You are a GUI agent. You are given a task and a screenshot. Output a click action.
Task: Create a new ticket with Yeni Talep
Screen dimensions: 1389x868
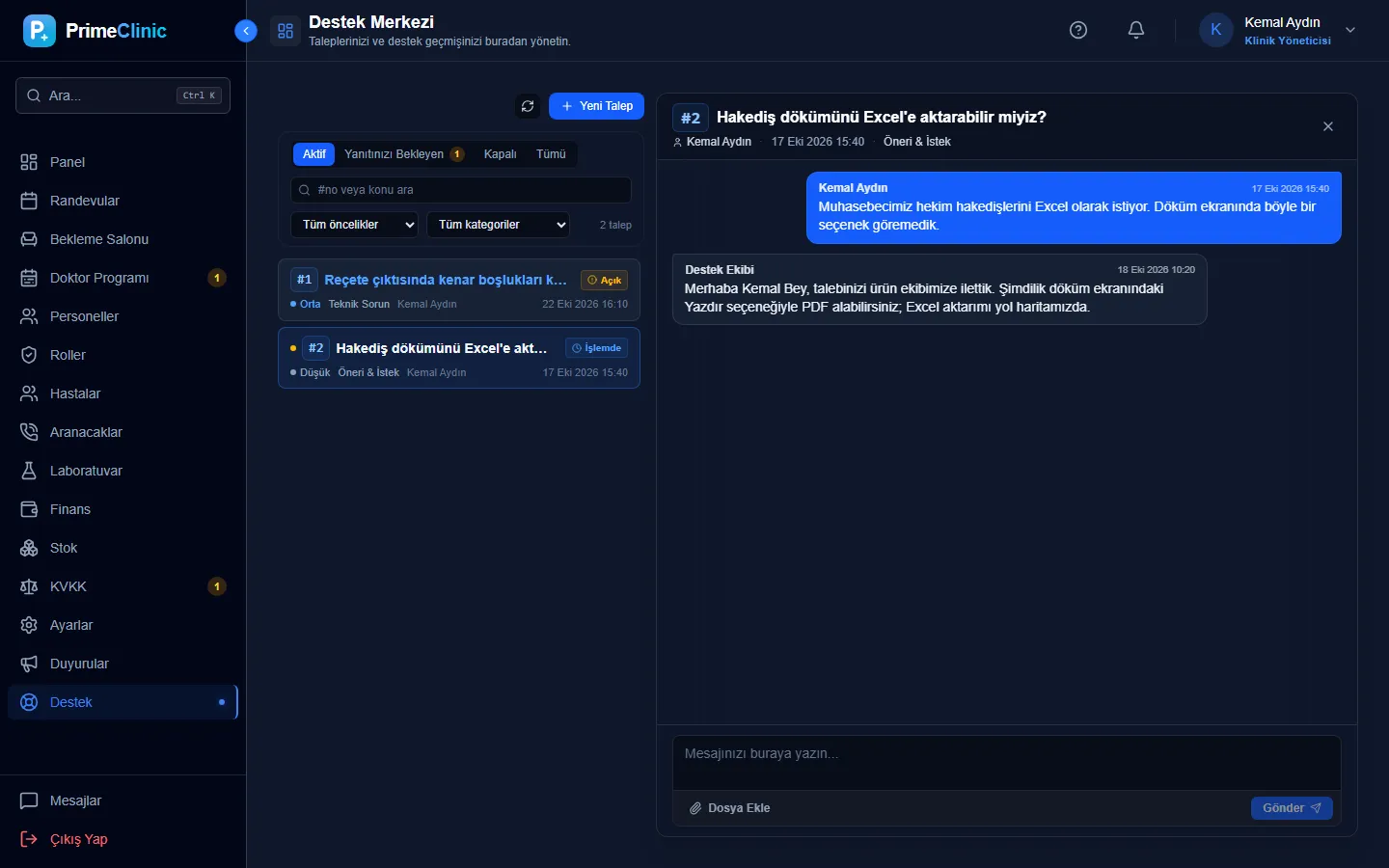[596, 106]
